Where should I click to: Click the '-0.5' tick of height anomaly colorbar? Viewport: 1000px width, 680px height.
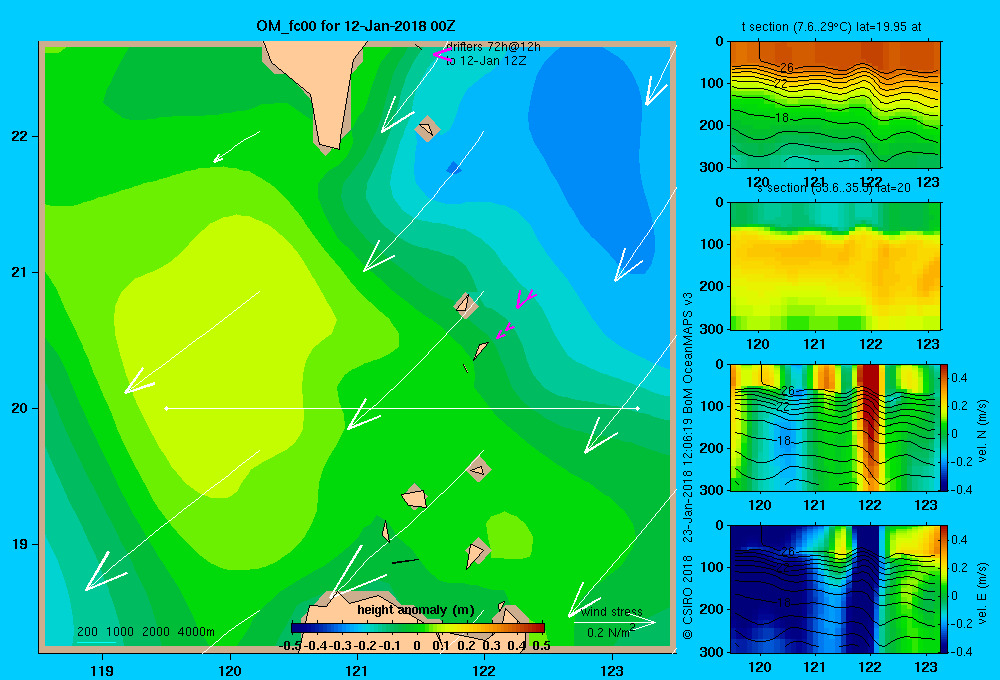click(x=290, y=646)
